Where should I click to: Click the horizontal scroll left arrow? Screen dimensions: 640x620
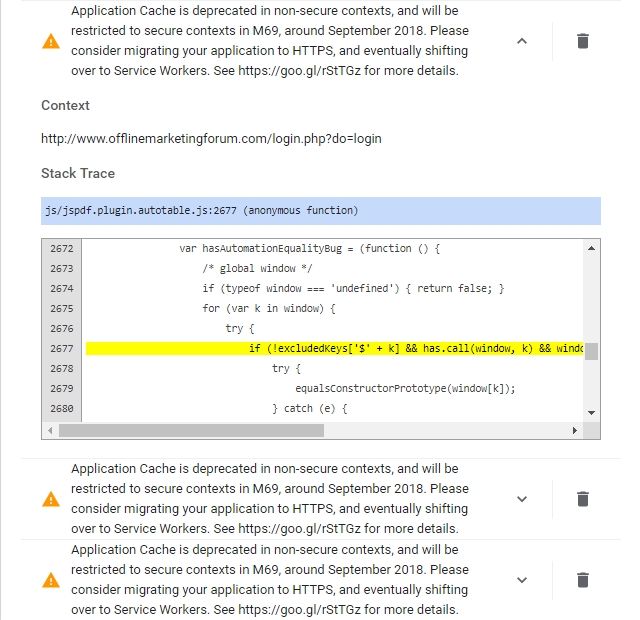[50, 430]
